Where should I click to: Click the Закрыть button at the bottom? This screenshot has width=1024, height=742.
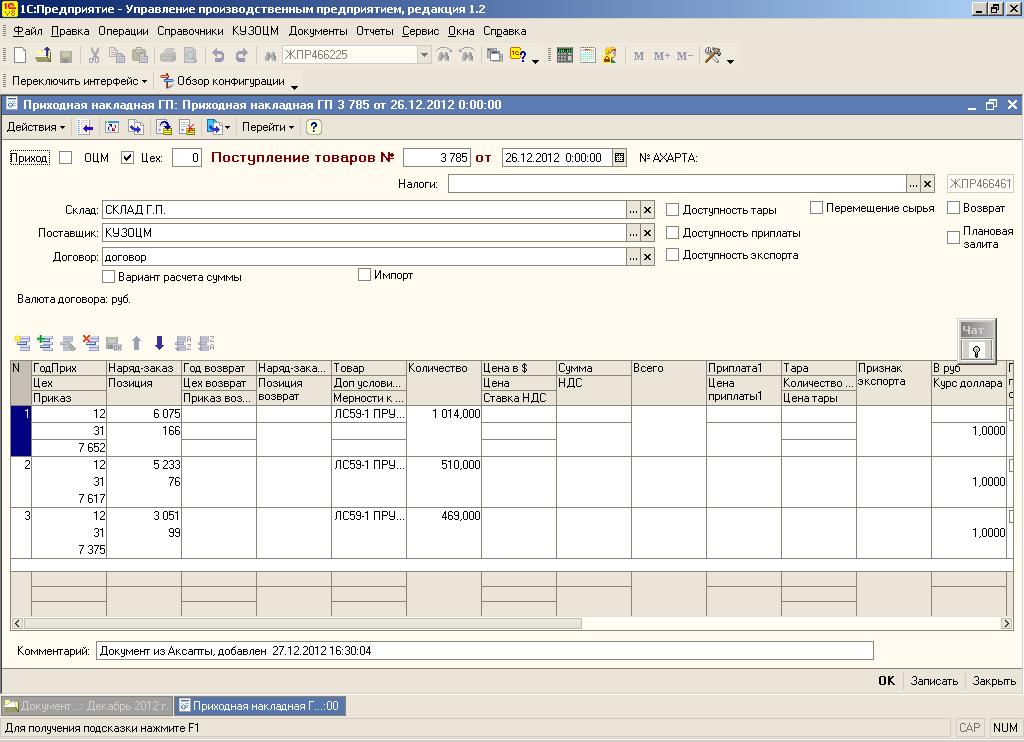tap(994, 681)
